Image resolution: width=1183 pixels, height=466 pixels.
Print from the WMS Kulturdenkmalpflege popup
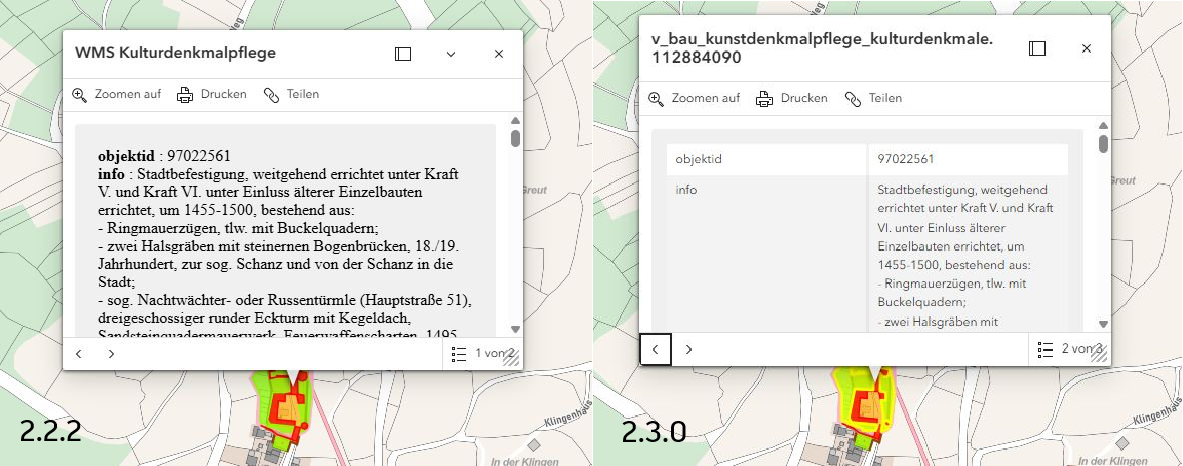[212, 95]
